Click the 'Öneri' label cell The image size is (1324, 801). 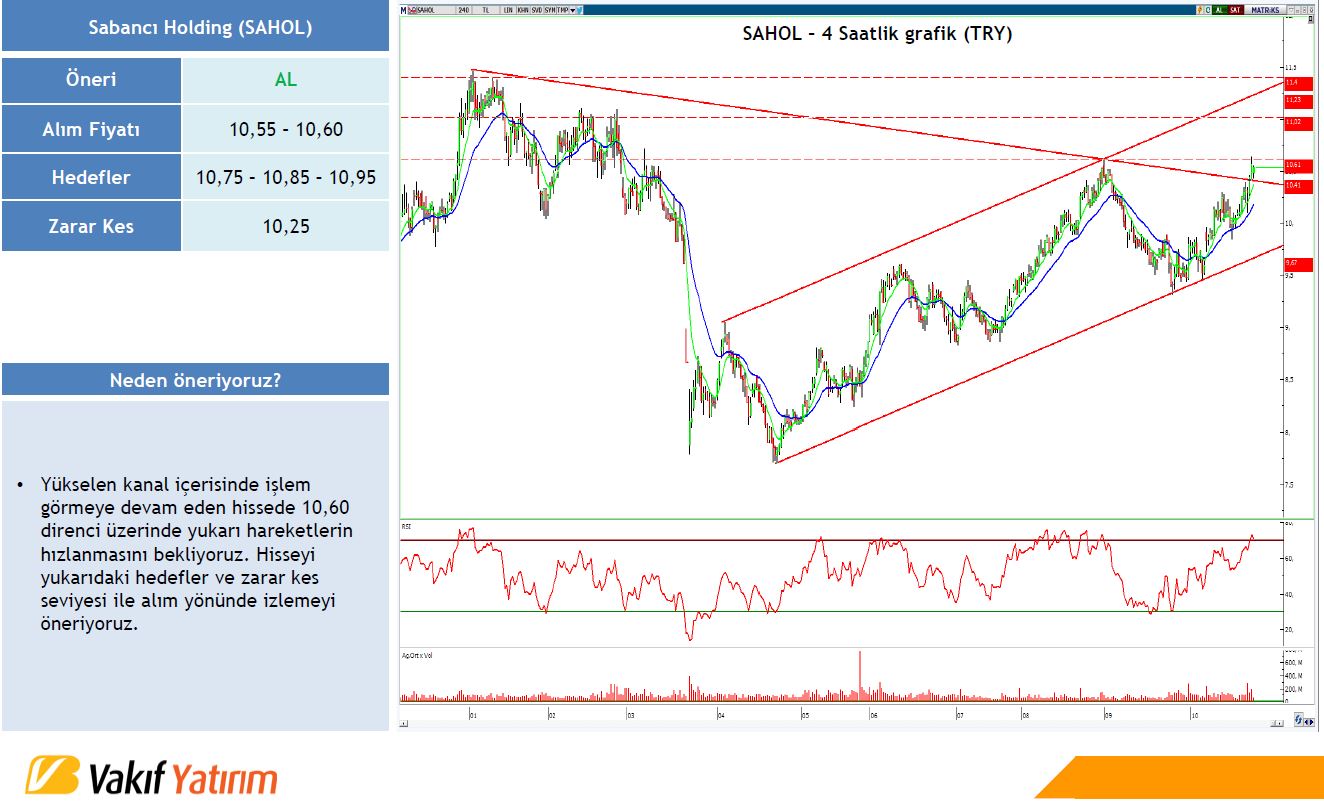[91, 80]
